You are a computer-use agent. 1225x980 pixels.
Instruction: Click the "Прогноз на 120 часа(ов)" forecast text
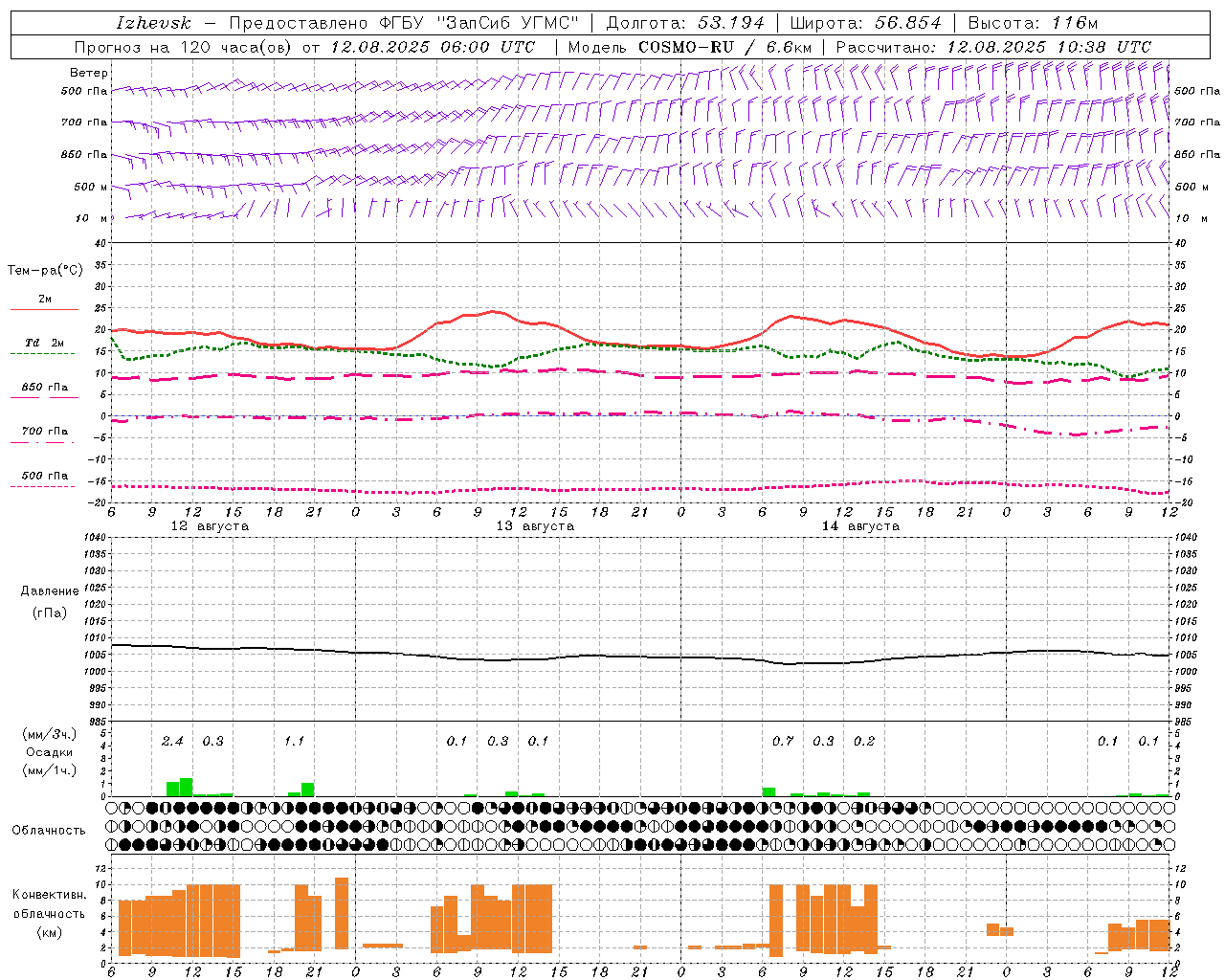pyautogui.click(x=184, y=47)
